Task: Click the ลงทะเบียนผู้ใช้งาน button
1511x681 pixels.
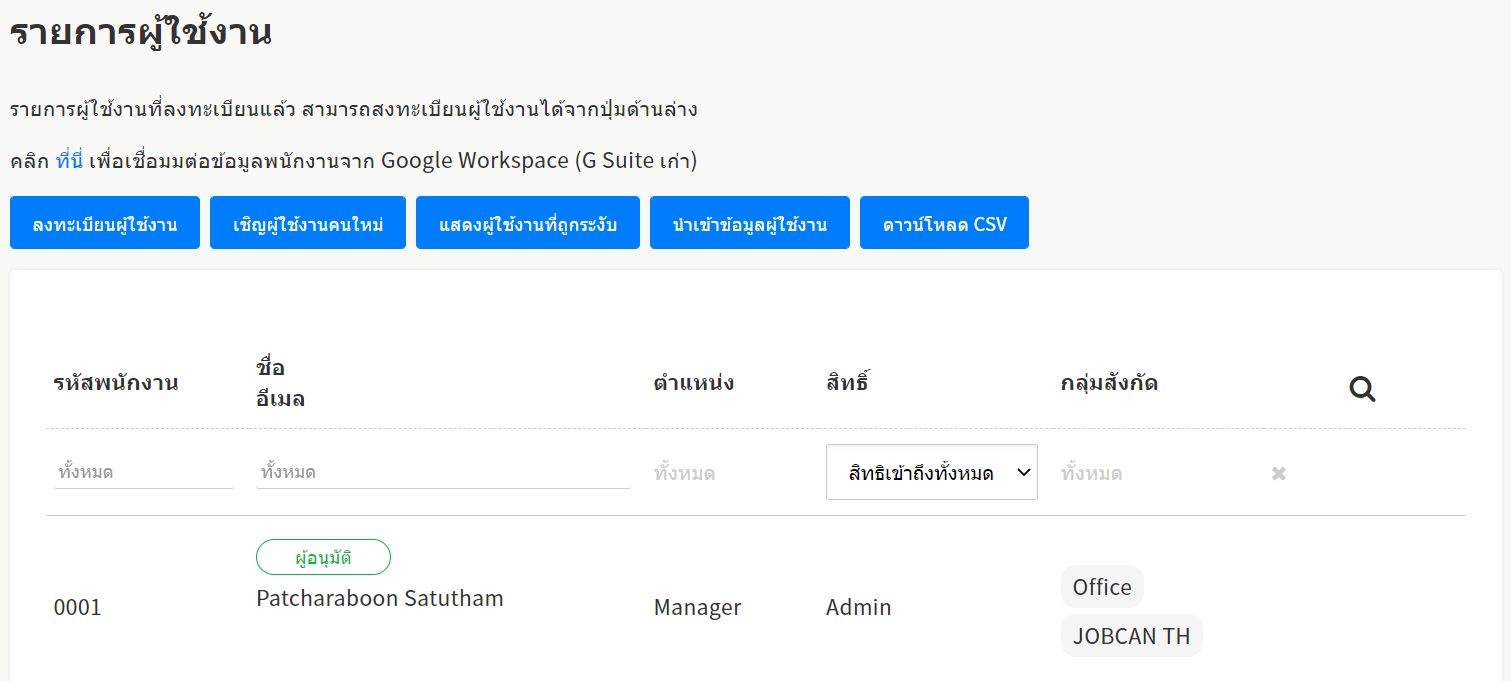Action: [105, 223]
